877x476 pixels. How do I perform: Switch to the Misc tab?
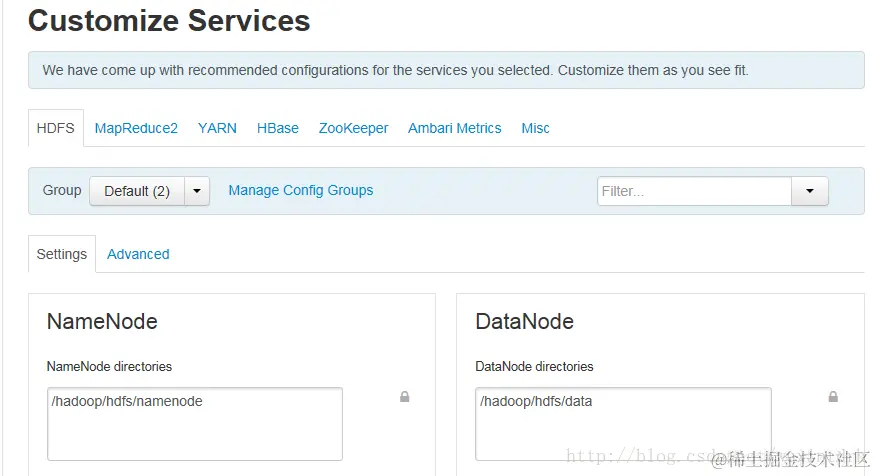(x=535, y=128)
